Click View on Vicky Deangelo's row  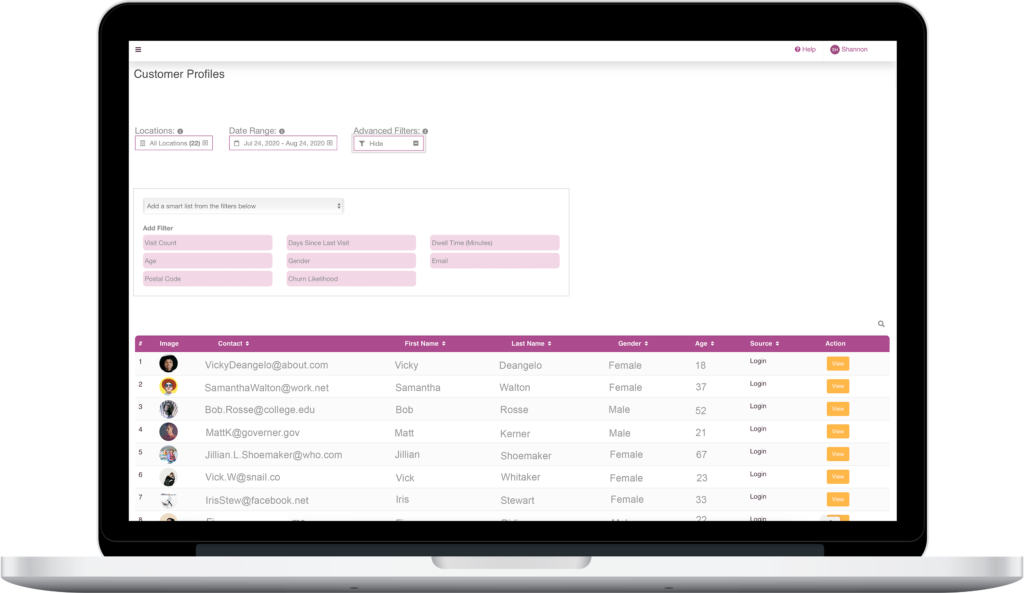click(x=837, y=364)
